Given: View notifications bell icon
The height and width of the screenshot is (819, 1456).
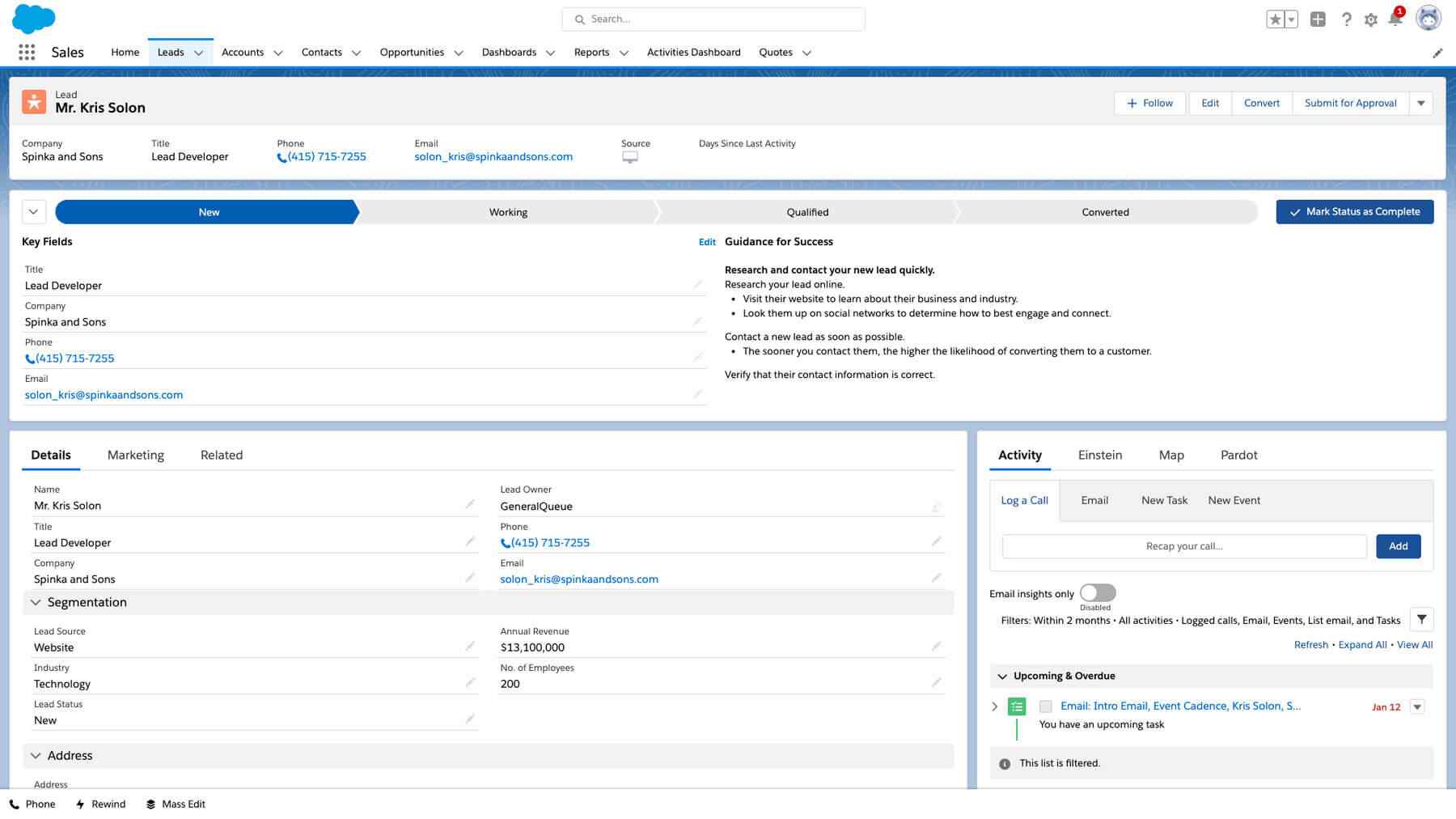Looking at the screenshot, I should 1395,19.
